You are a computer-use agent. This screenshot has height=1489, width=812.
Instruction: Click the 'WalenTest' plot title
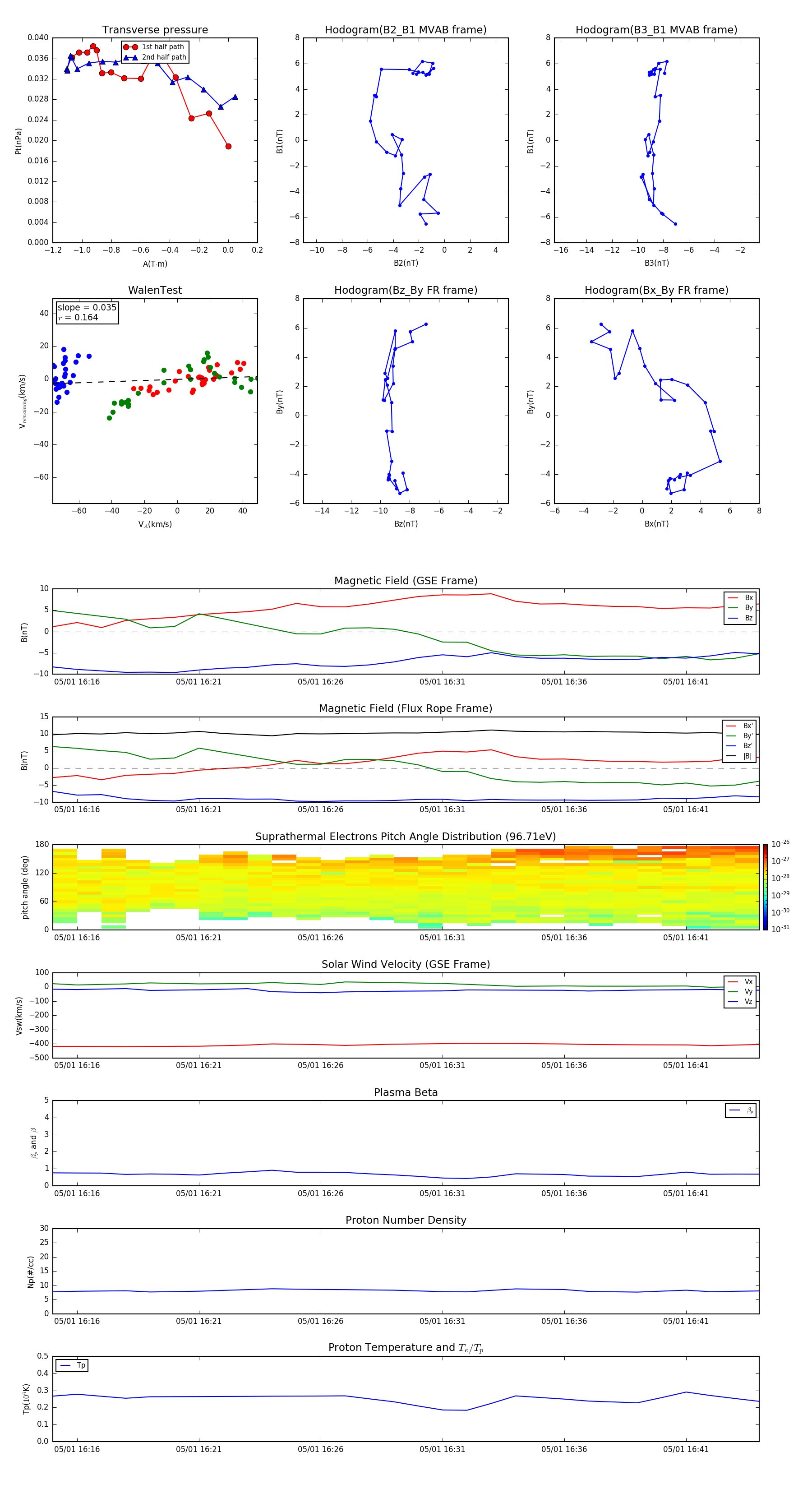pos(155,290)
